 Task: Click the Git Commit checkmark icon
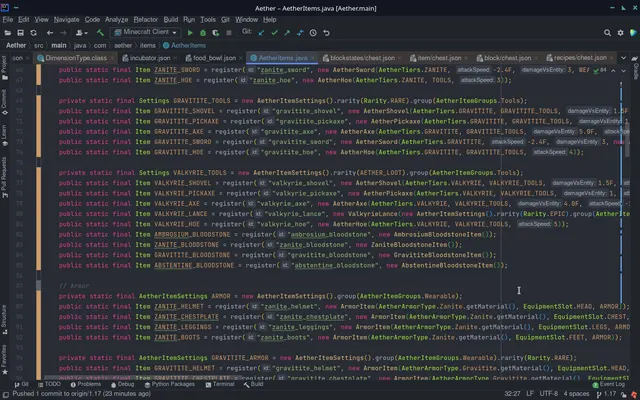[x=274, y=33]
